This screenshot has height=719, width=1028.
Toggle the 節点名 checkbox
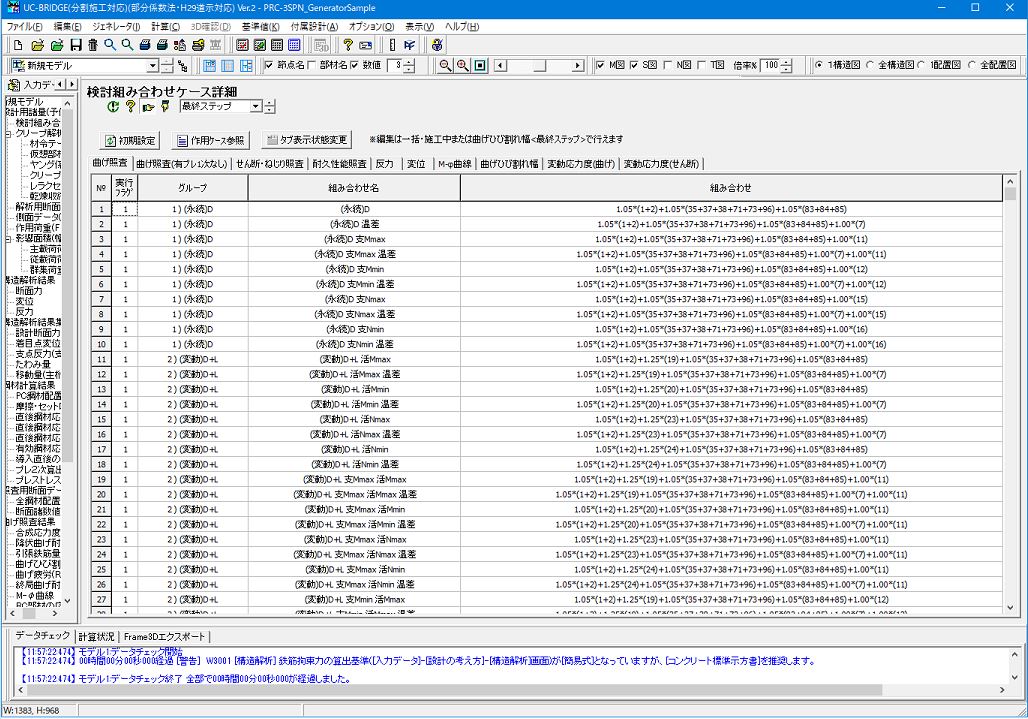click(x=269, y=66)
